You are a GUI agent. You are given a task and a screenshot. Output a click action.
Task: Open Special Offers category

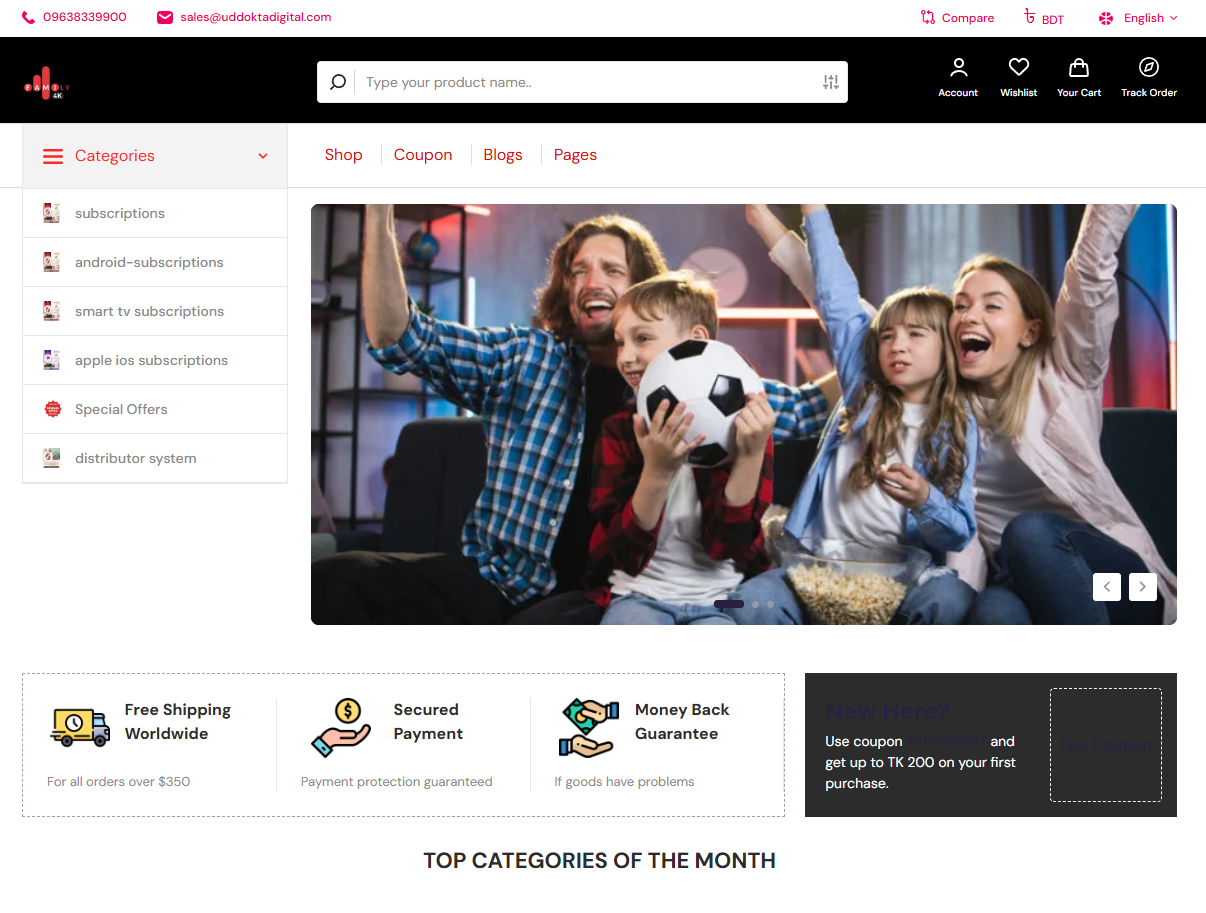121,409
